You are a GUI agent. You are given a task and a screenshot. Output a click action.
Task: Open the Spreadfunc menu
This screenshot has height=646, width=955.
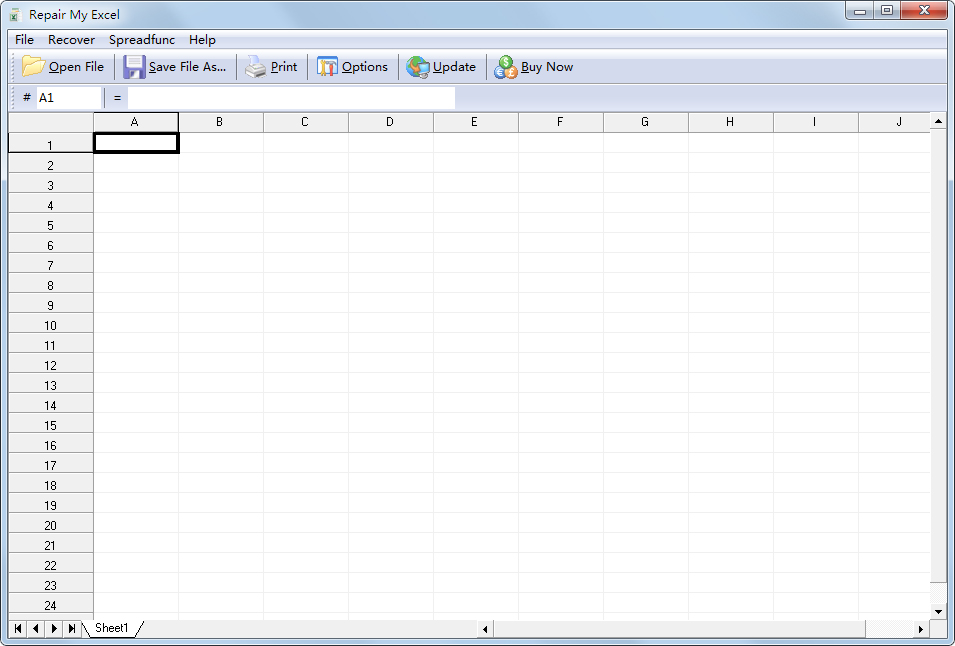coord(141,40)
